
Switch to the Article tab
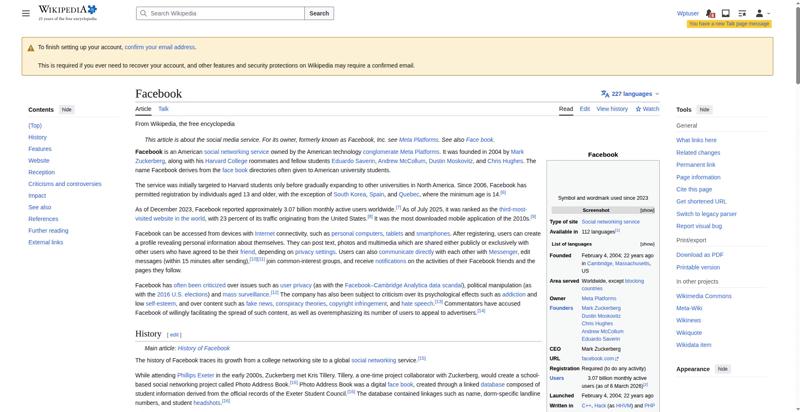pos(143,109)
